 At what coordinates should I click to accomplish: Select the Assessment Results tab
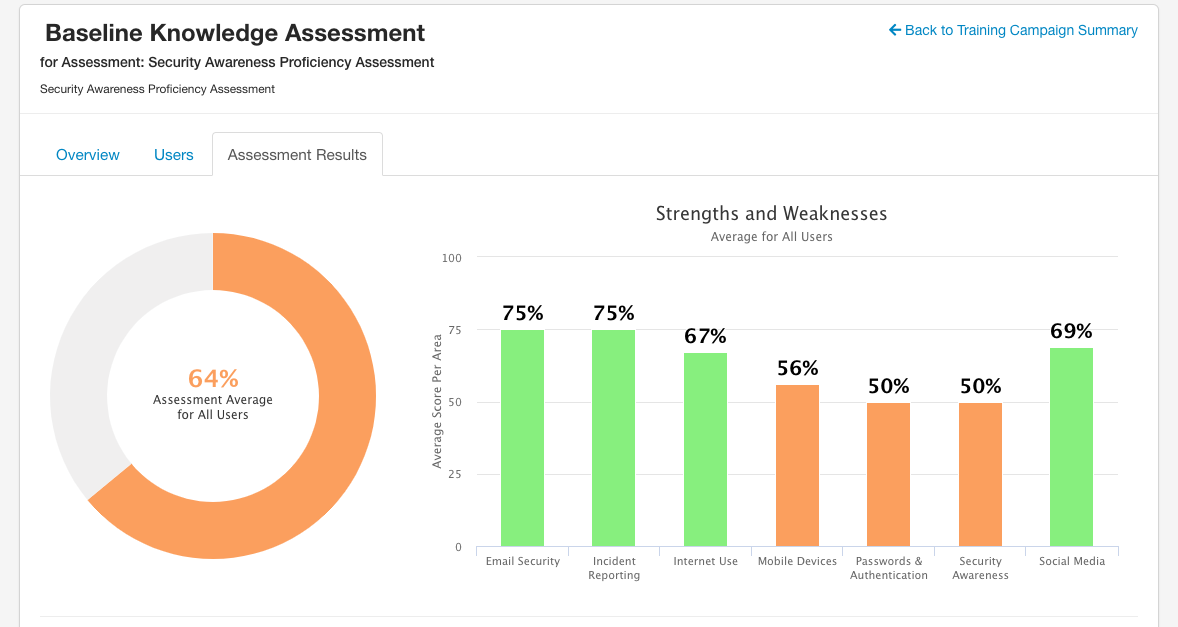pyautogui.click(x=297, y=155)
